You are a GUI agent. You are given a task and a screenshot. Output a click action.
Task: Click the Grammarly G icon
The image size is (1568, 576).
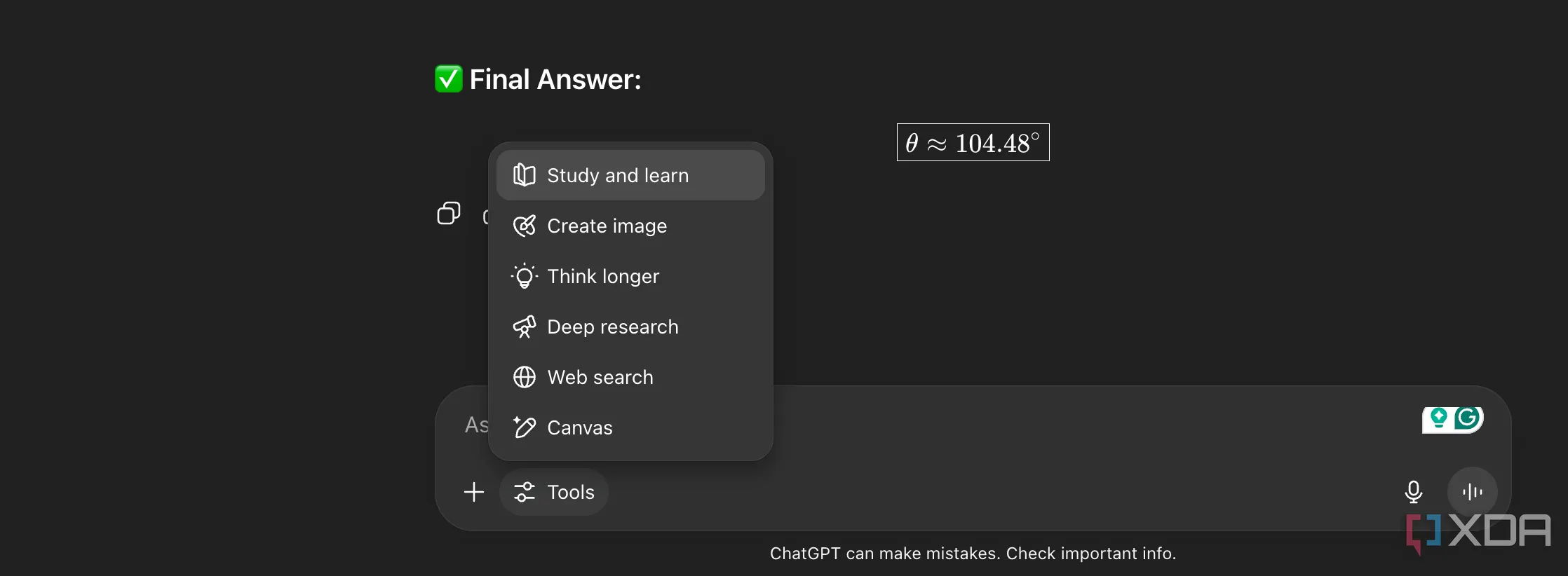[x=1468, y=418]
